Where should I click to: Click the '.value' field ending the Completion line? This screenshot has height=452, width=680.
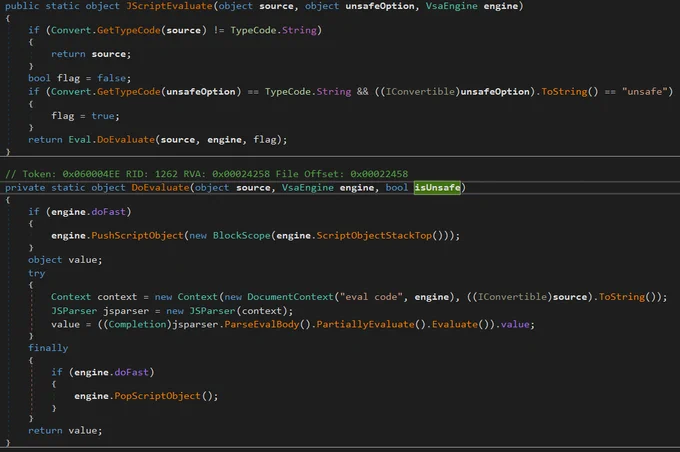[515, 325]
